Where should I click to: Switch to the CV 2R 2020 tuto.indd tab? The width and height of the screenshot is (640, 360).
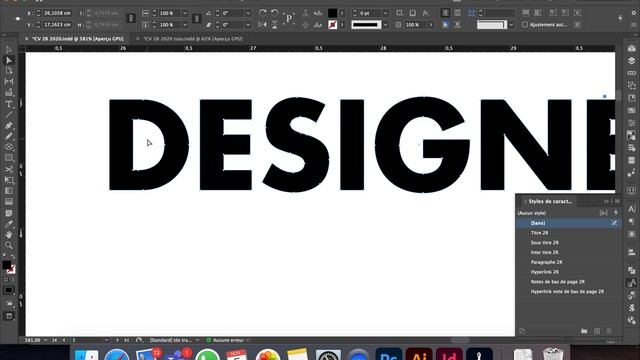click(x=193, y=39)
